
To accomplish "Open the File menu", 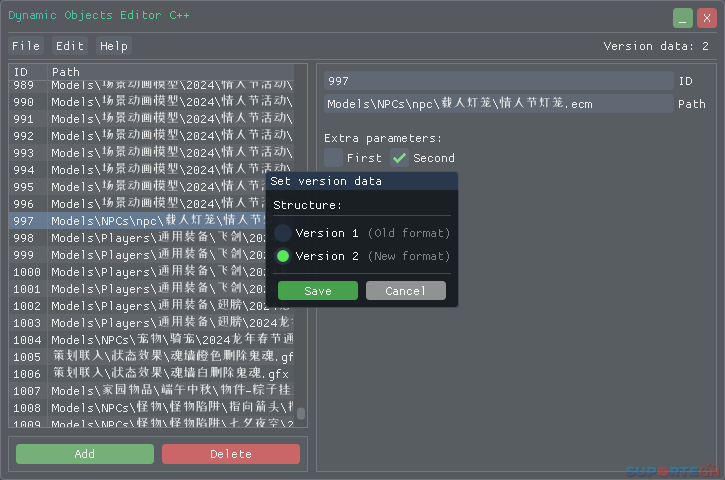I will 26,46.
